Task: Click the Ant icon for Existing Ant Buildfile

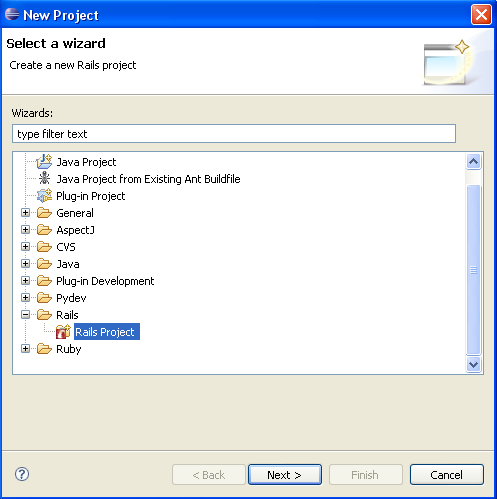Action: [x=44, y=179]
